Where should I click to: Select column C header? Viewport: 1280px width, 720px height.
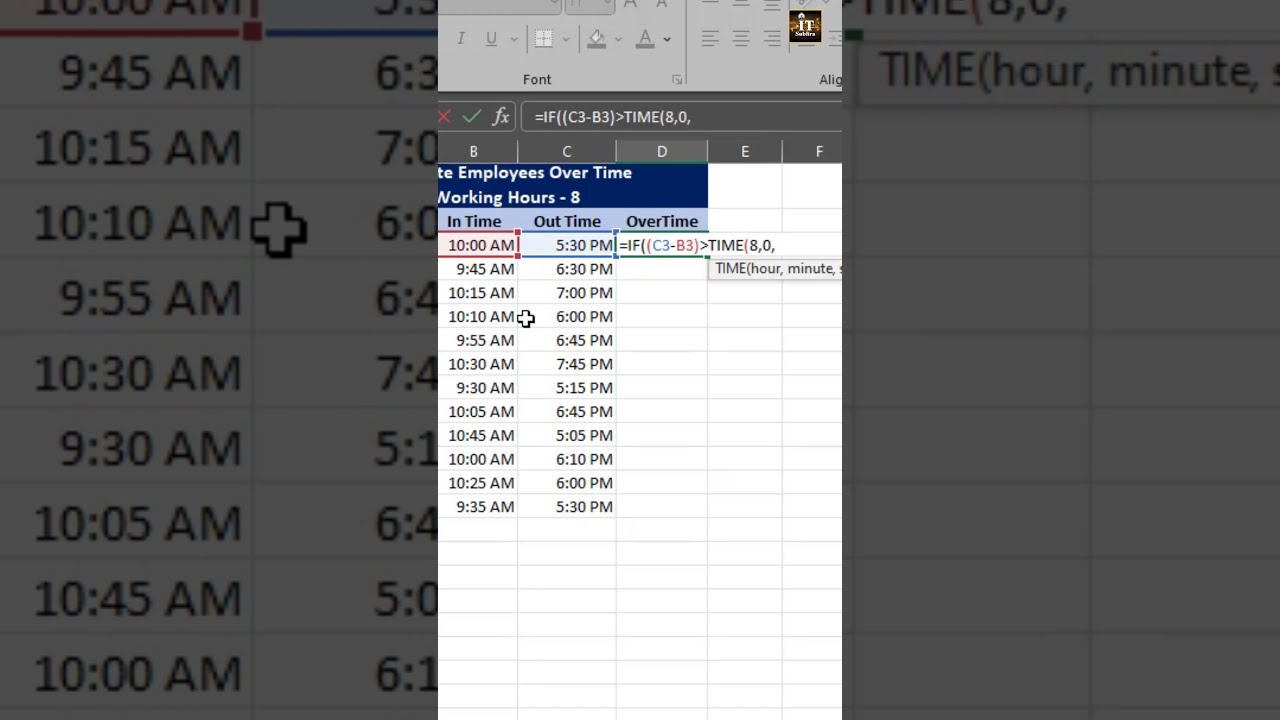pyautogui.click(x=566, y=151)
